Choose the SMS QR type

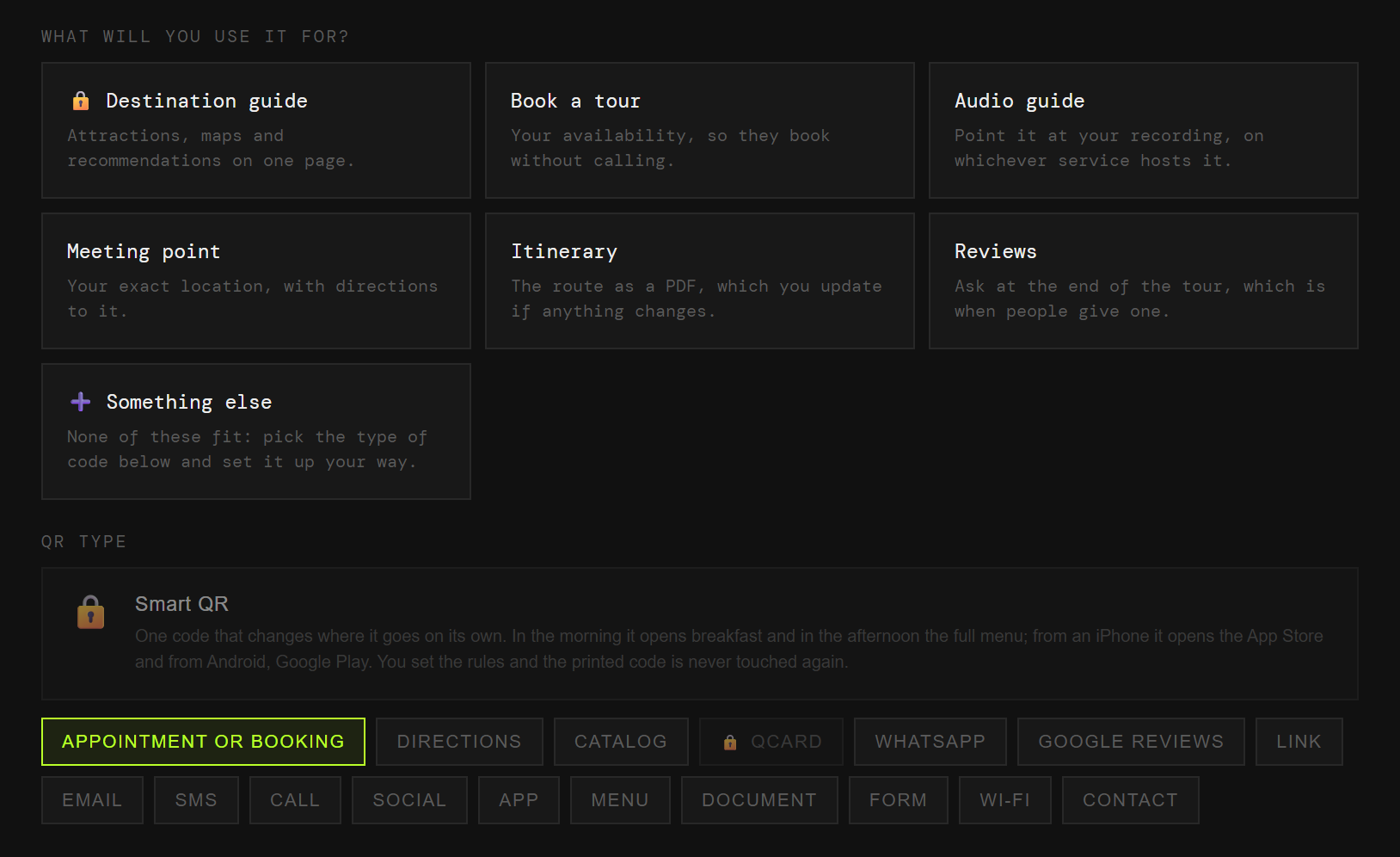click(196, 800)
